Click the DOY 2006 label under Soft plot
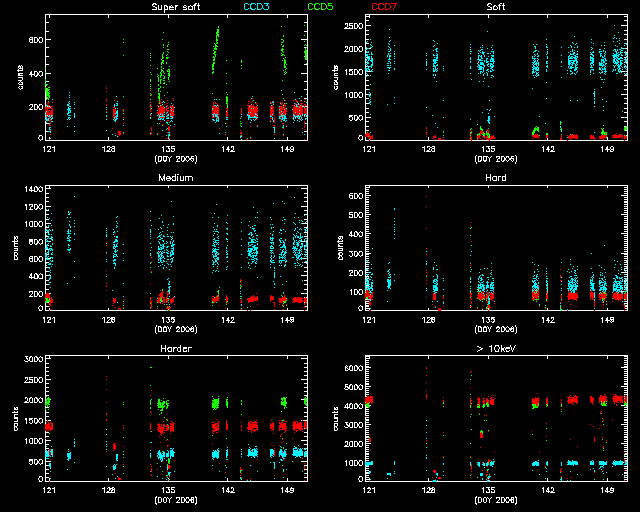The height and width of the screenshot is (512, 640). click(495, 158)
